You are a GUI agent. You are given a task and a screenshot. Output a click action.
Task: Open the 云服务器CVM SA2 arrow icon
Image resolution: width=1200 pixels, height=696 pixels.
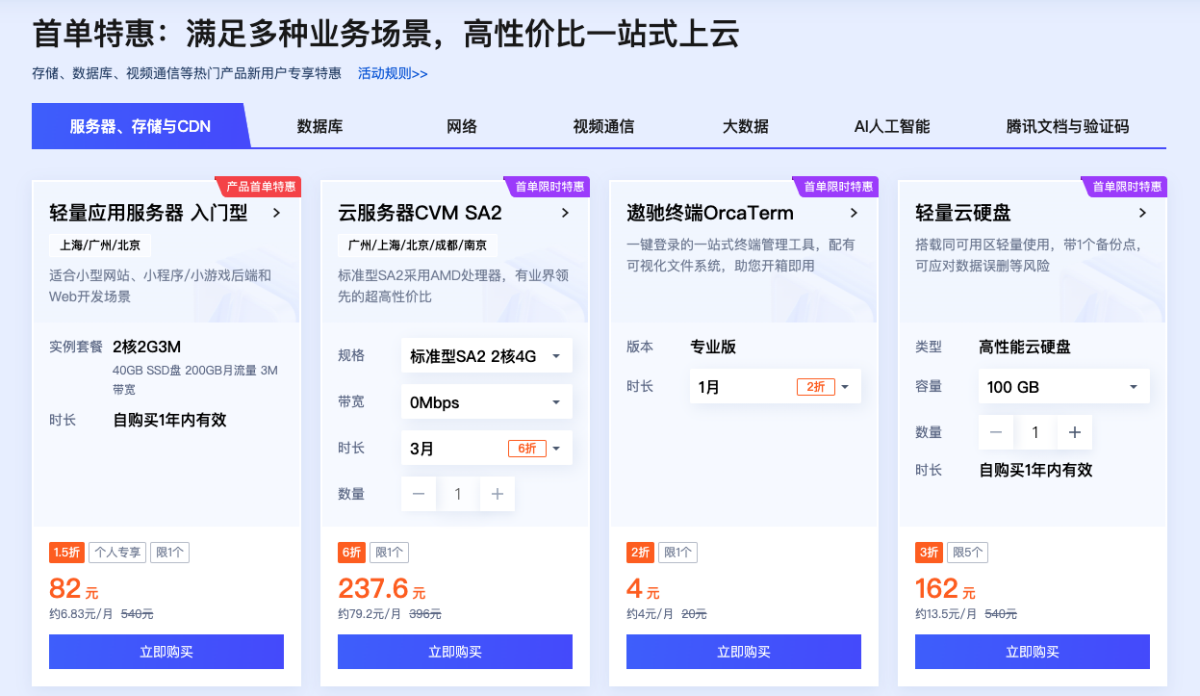(x=565, y=212)
